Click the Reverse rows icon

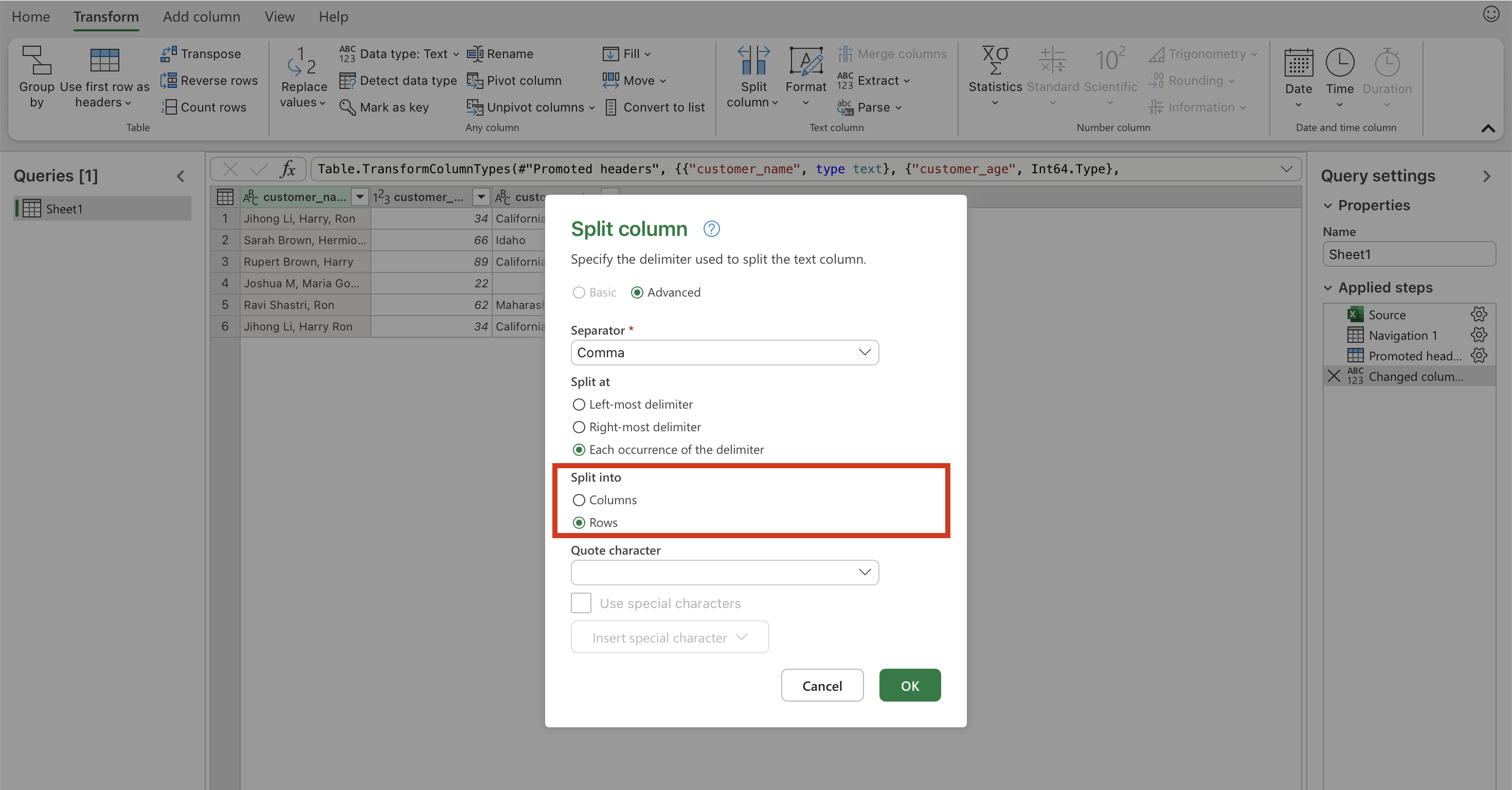tap(169, 80)
